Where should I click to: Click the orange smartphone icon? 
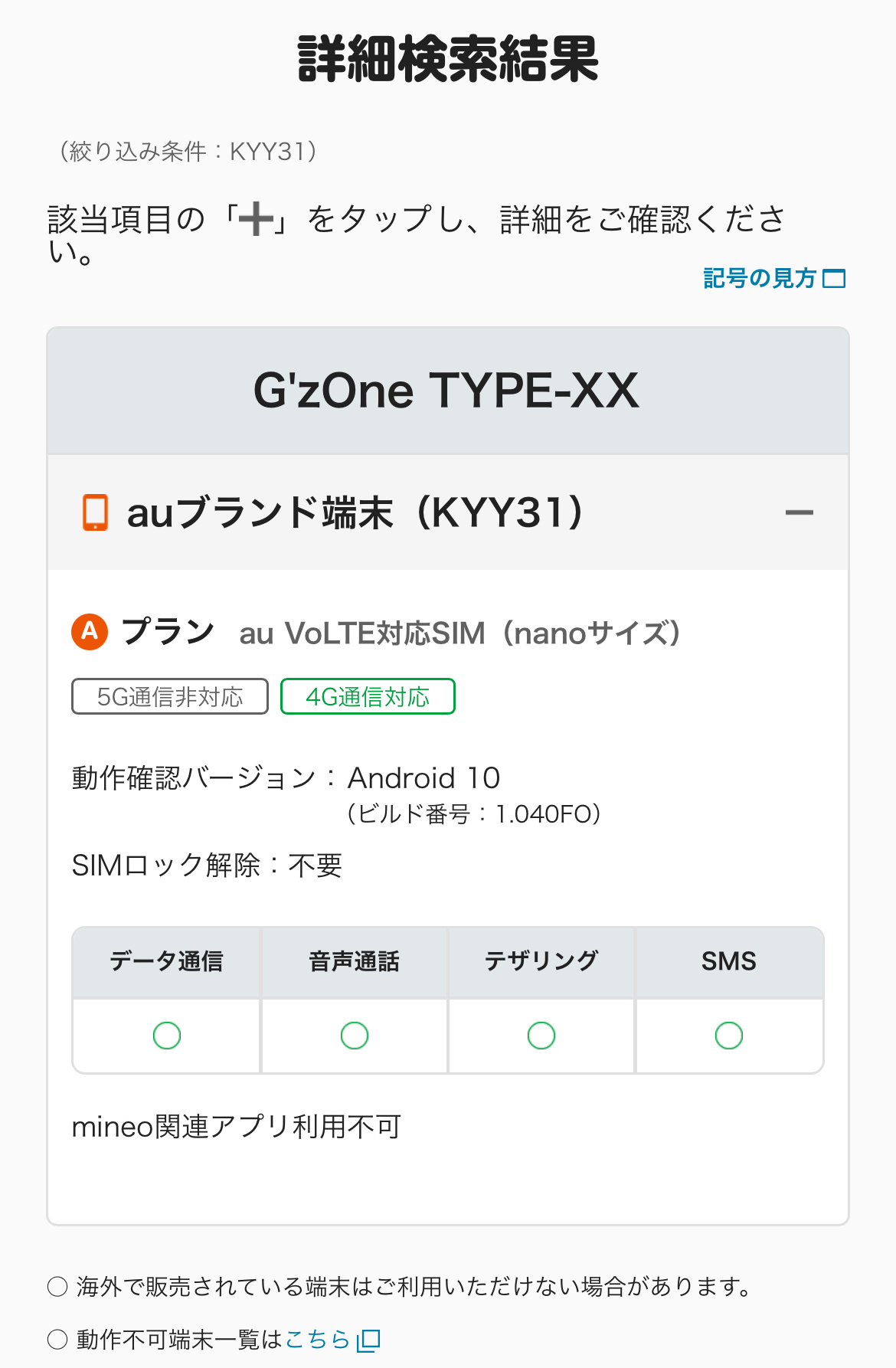(x=96, y=512)
